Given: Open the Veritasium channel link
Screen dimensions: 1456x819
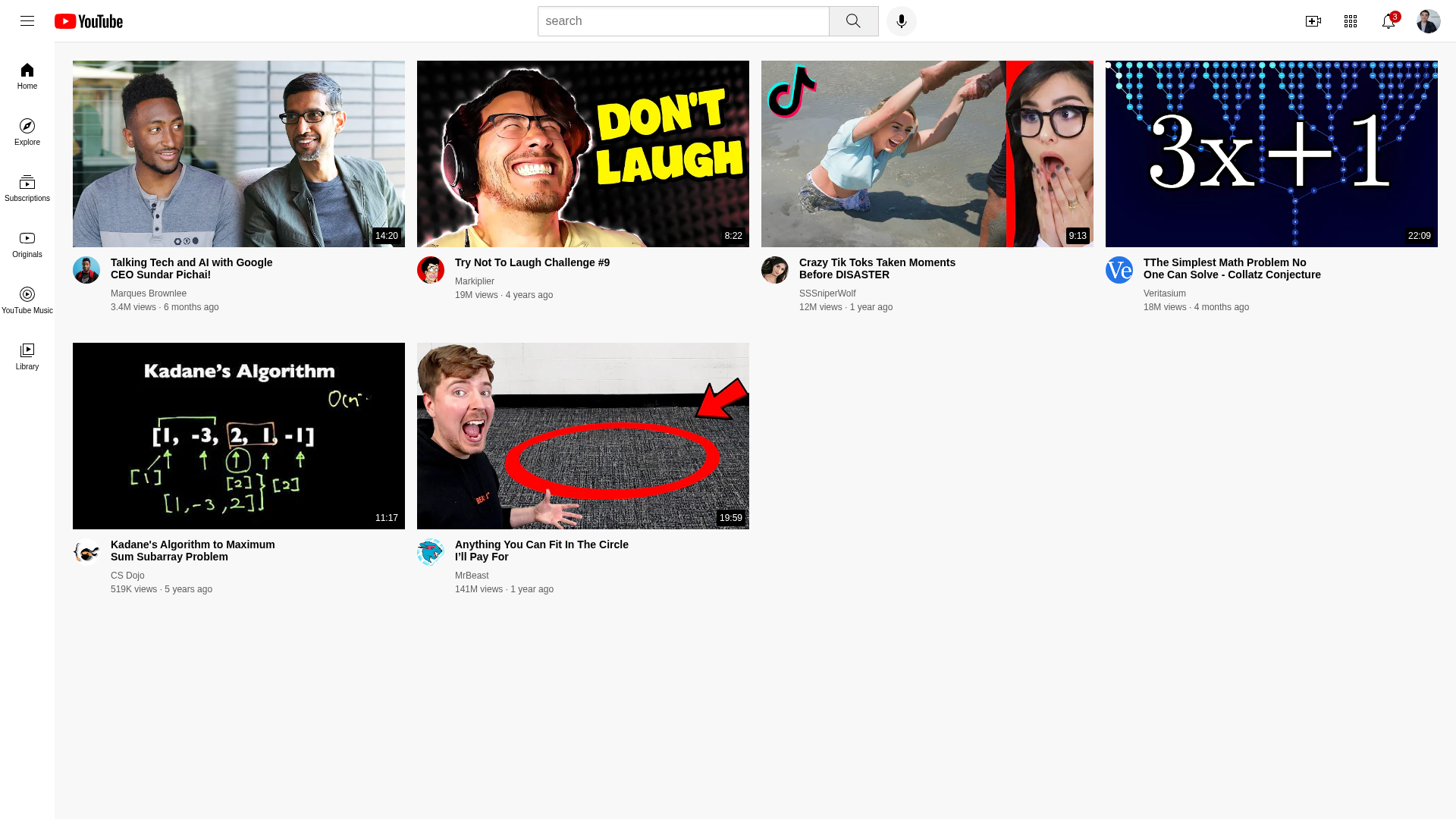Looking at the screenshot, I should tap(1164, 293).
